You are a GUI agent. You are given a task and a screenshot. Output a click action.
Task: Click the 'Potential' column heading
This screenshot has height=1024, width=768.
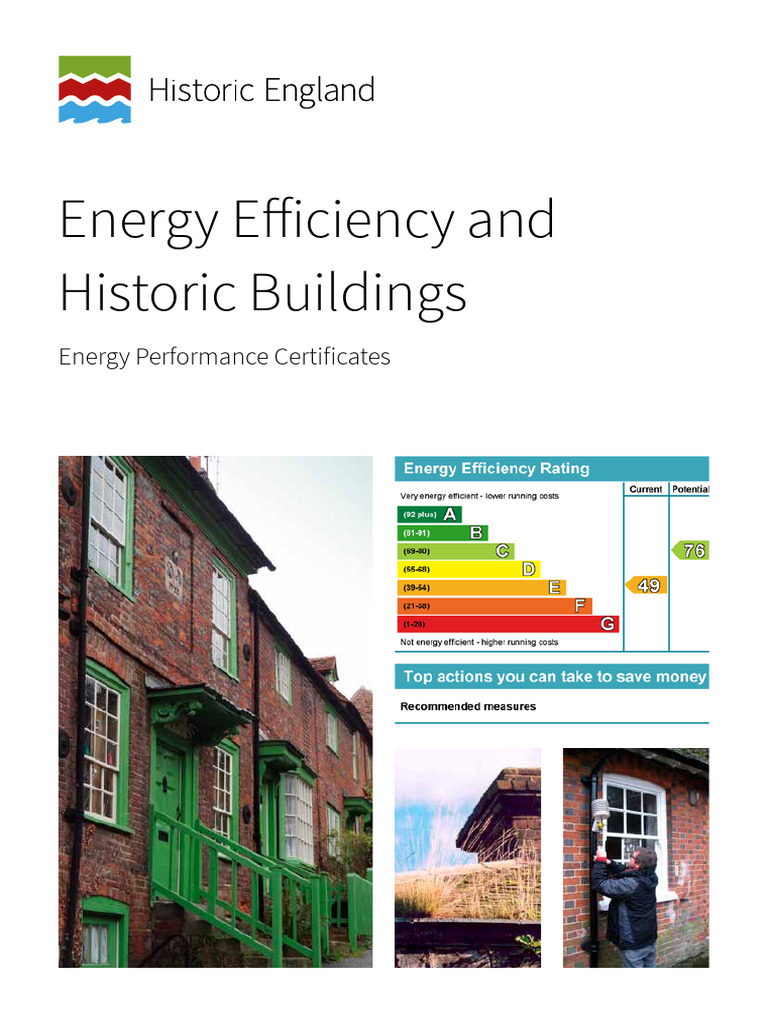pos(690,489)
